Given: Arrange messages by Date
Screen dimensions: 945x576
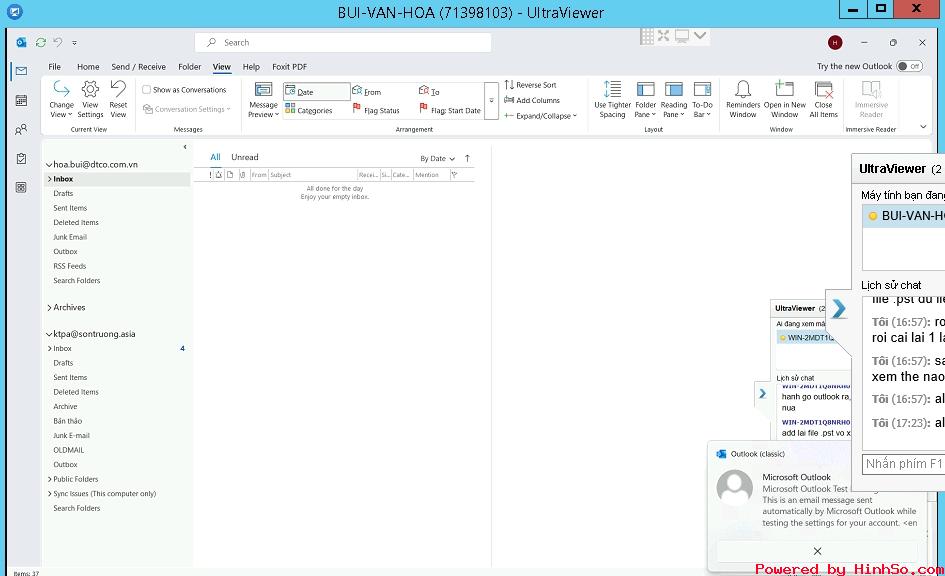Looking at the screenshot, I should [x=316, y=92].
